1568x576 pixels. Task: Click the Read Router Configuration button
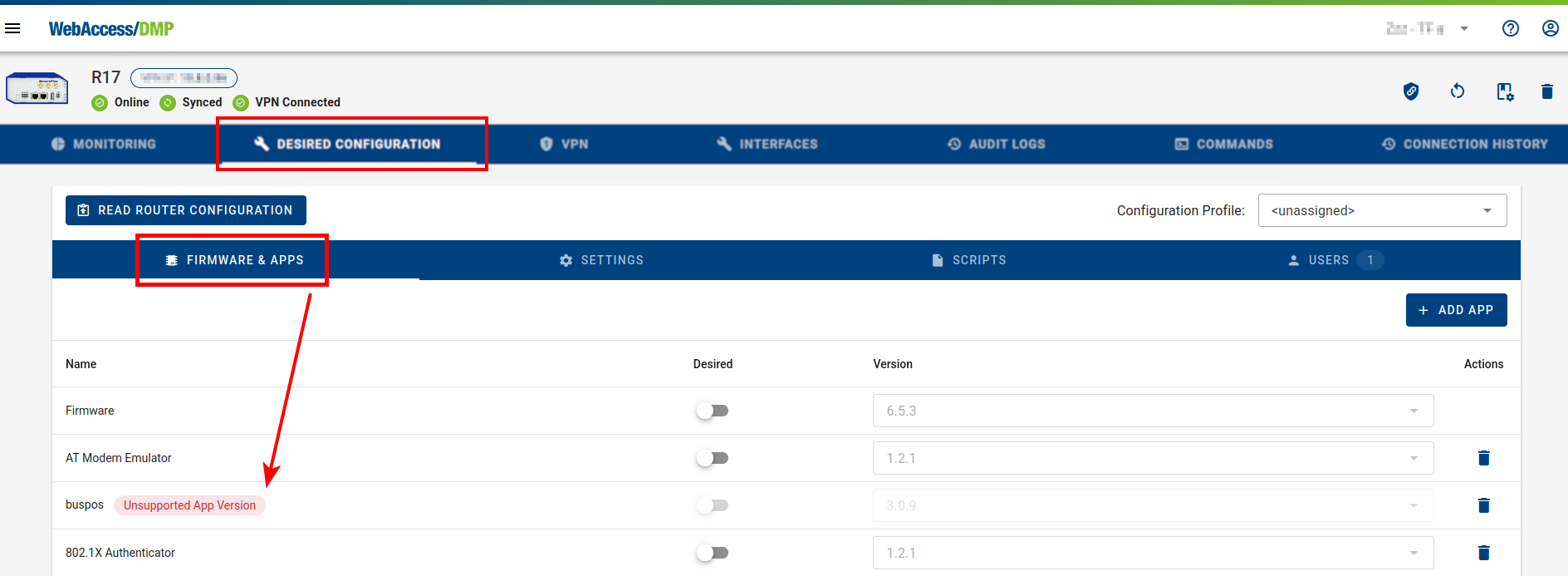click(x=186, y=210)
